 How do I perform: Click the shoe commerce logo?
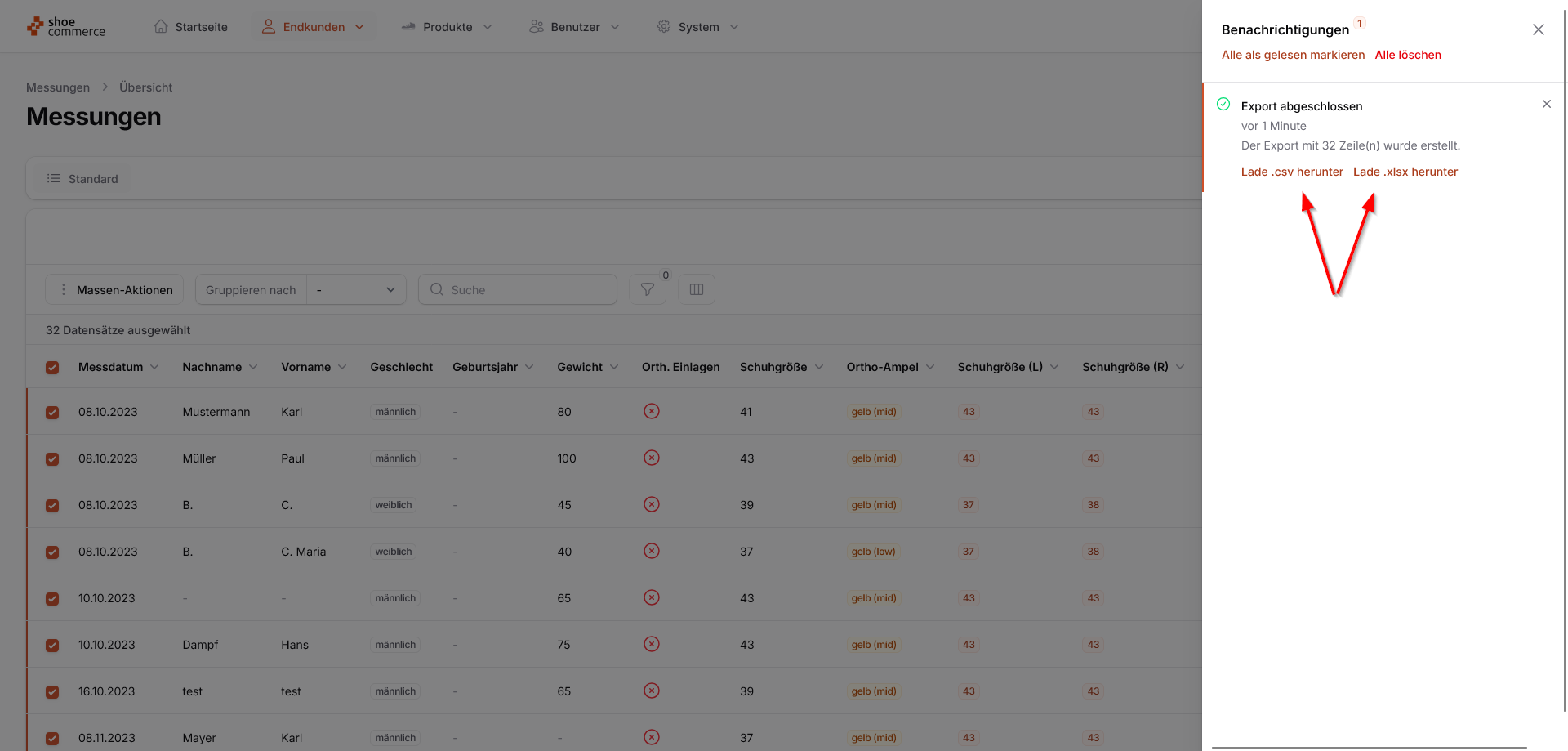pyautogui.click(x=66, y=27)
